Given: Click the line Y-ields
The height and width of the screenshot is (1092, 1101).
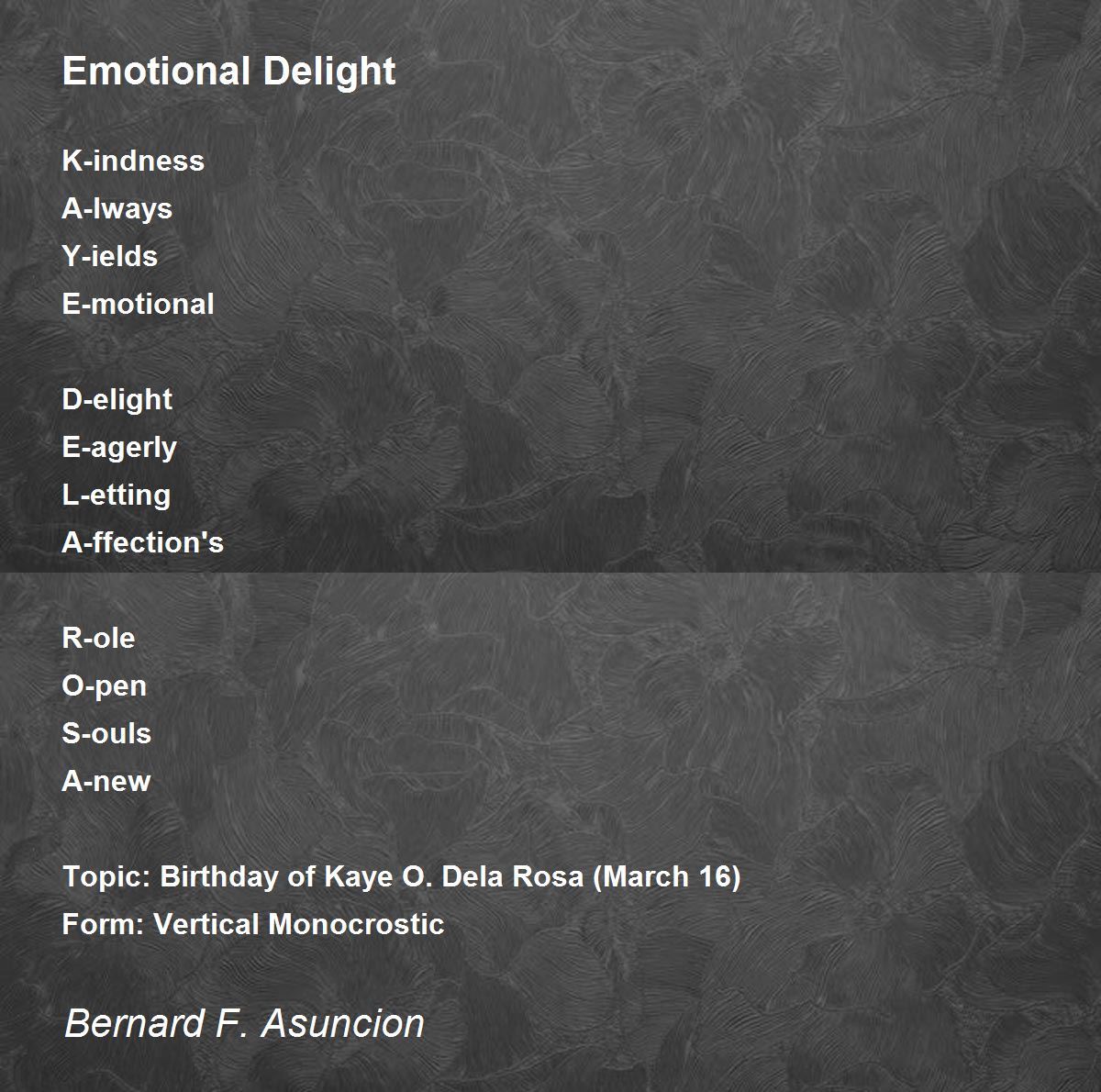Looking at the screenshot, I should tap(110, 256).
